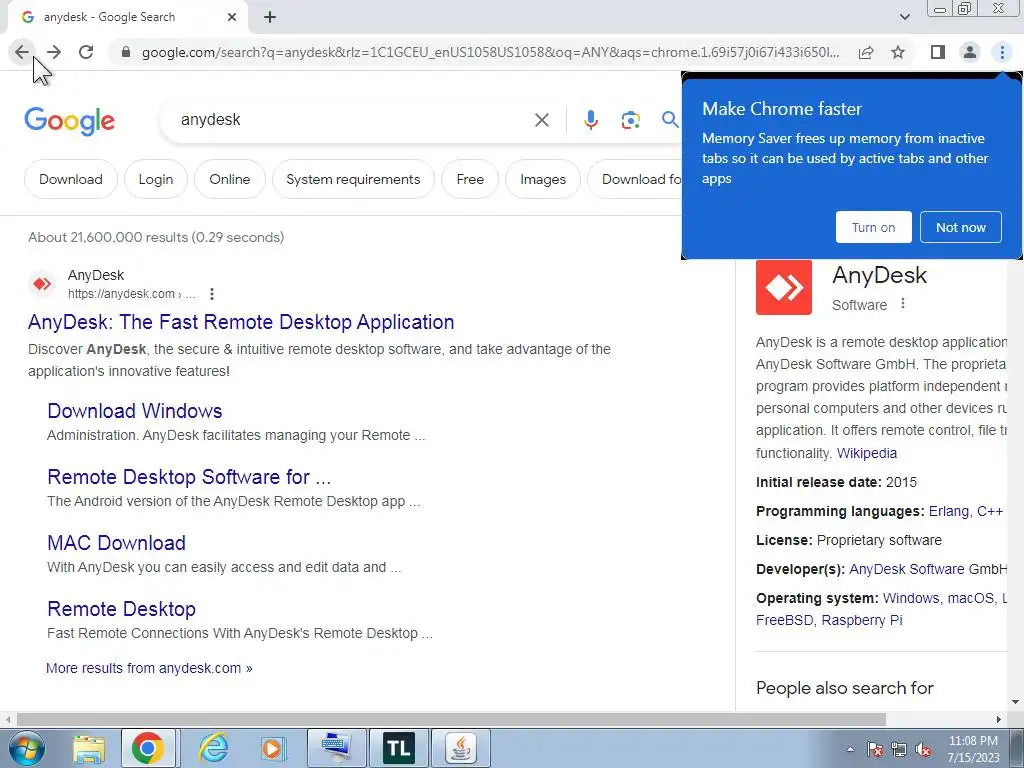
Task: Open the Raspberry Pi link
Action: [862, 620]
